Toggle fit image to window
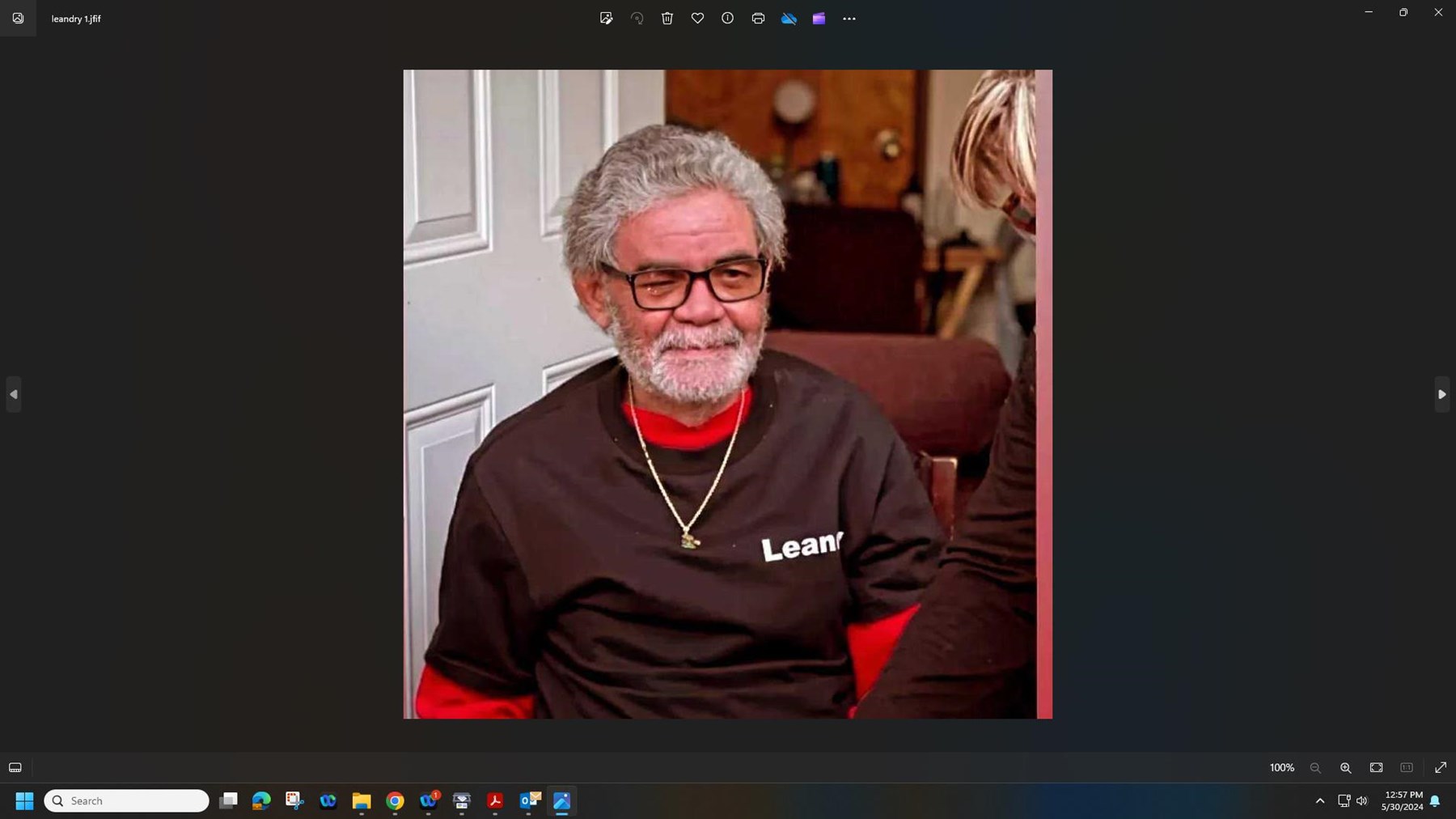This screenshot has width=1456, height=819. tap(1375, 767)
